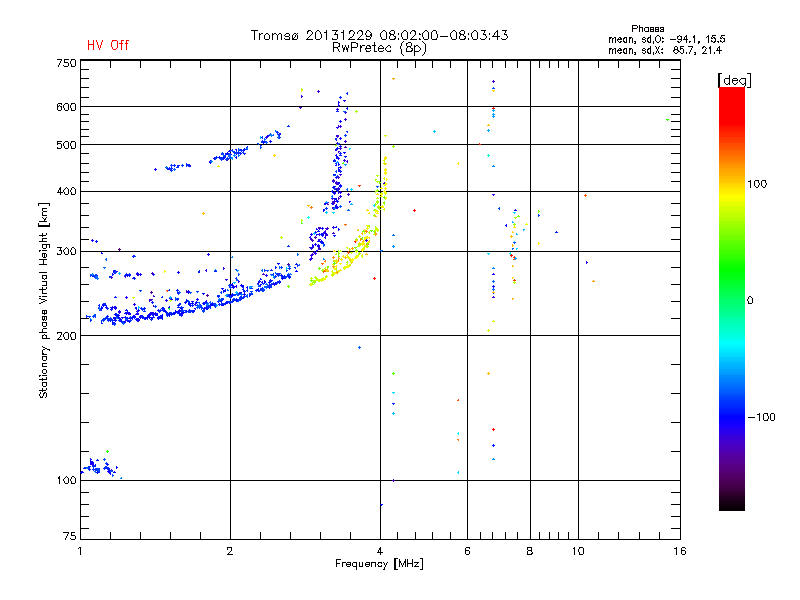This screenshot has height=600, width=800.
Task: Click the x-axis '16' tick label
Action: 680,551
